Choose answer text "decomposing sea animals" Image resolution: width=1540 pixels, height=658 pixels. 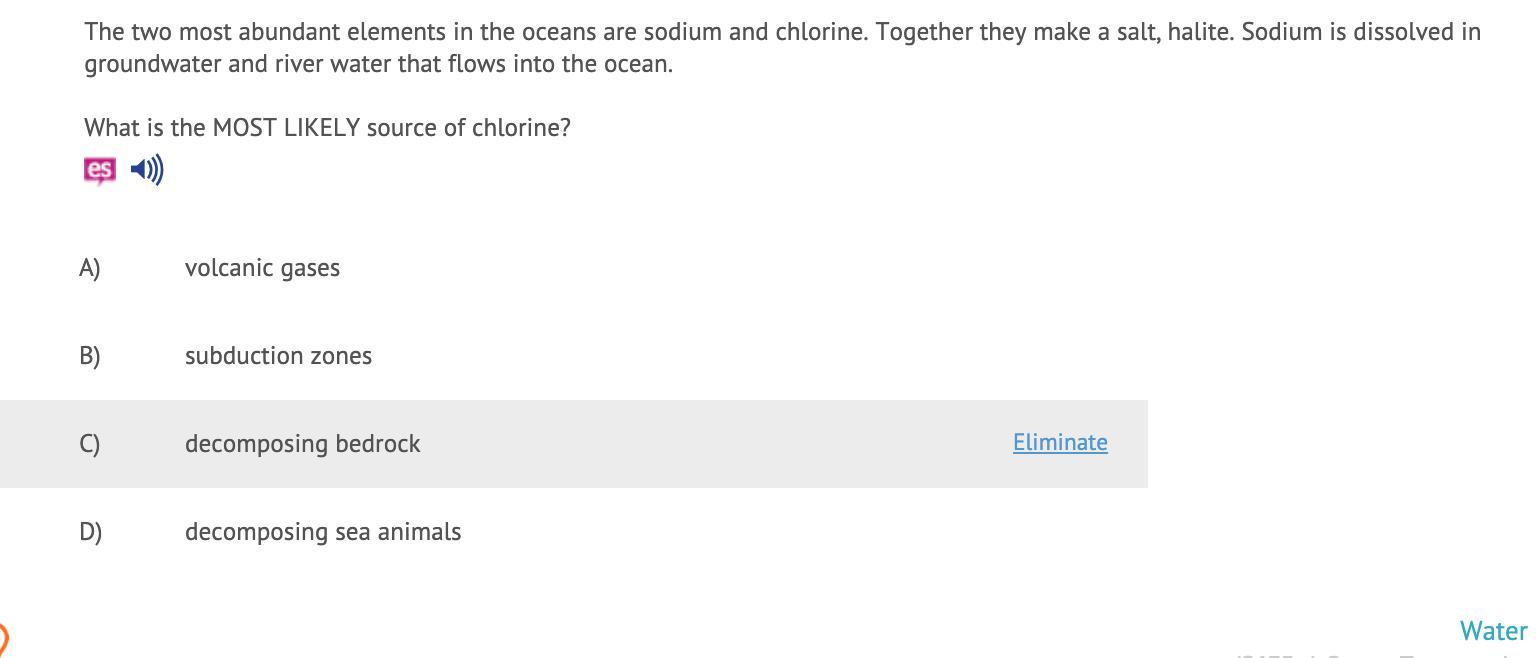pyautogui.click(x=323, y=532)
